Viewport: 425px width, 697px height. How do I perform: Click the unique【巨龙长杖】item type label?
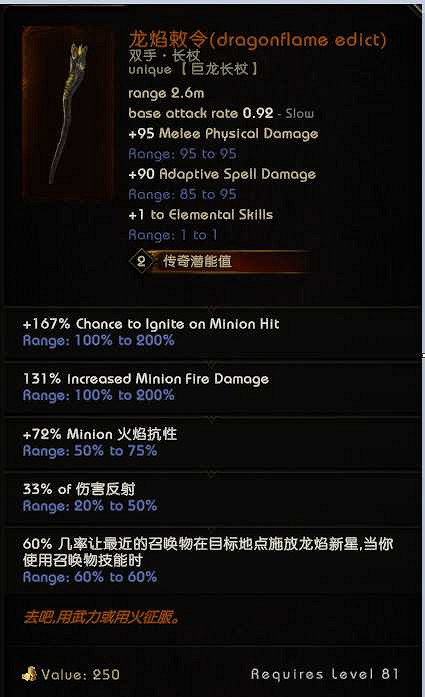coord(193,69)
